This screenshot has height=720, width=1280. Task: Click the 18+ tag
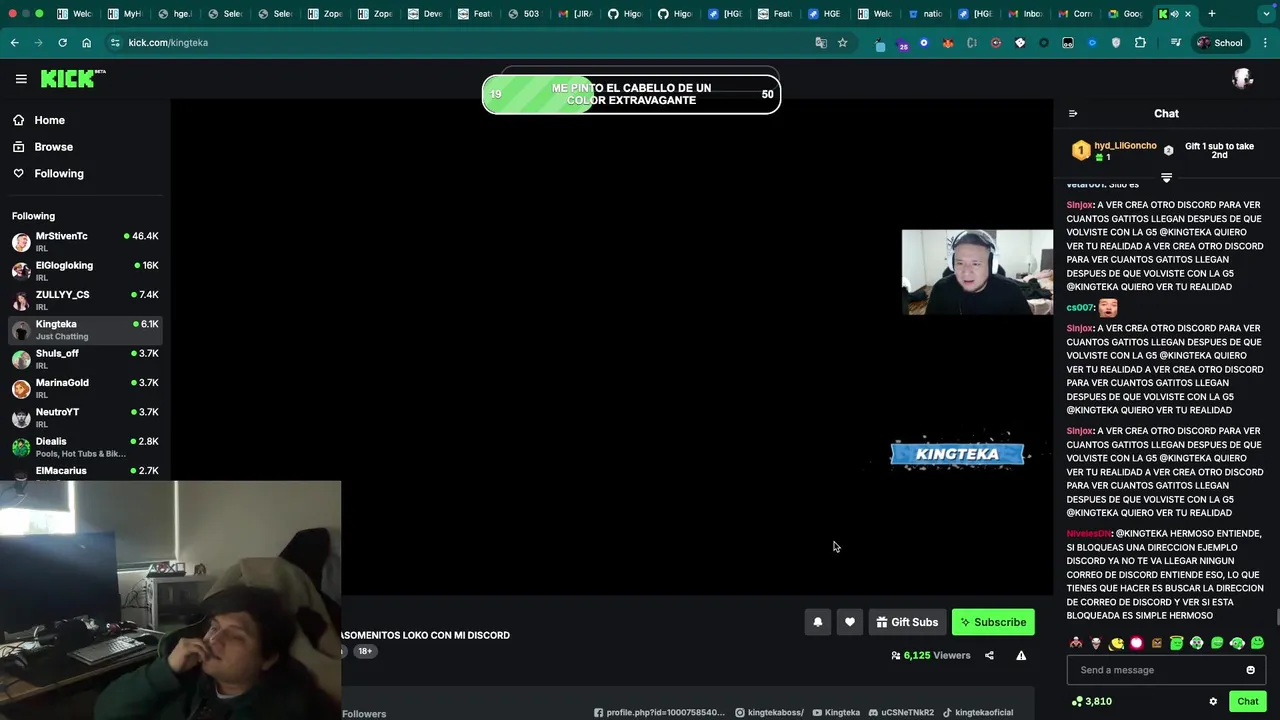365,651
